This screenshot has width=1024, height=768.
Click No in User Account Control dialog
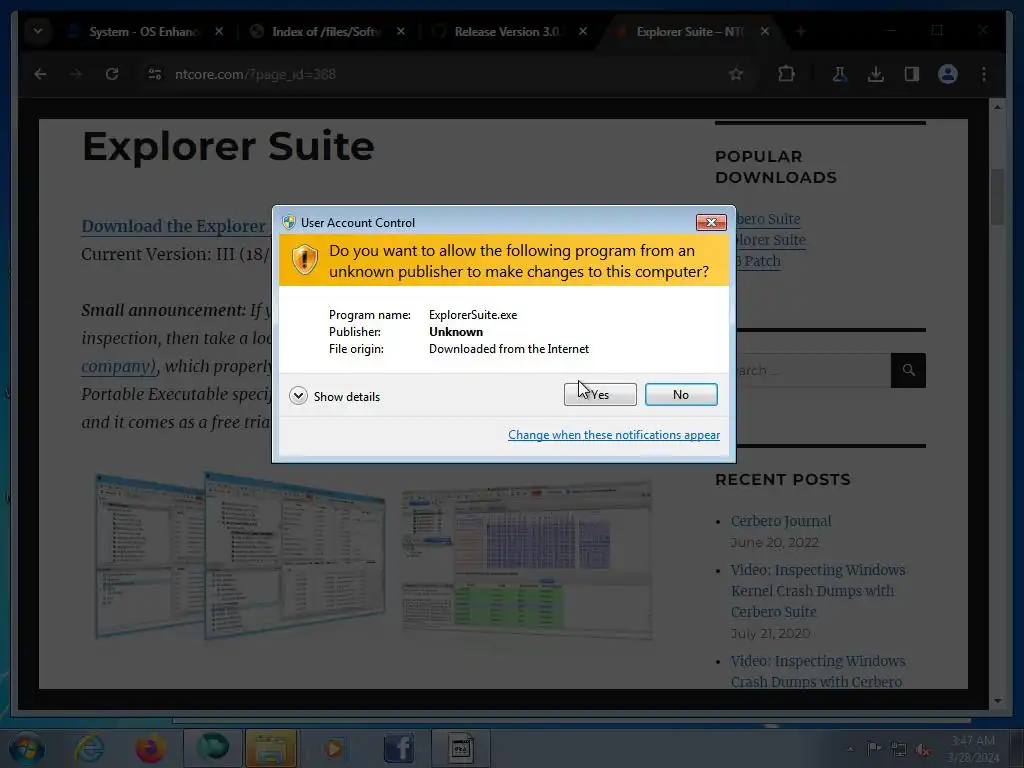680,394
